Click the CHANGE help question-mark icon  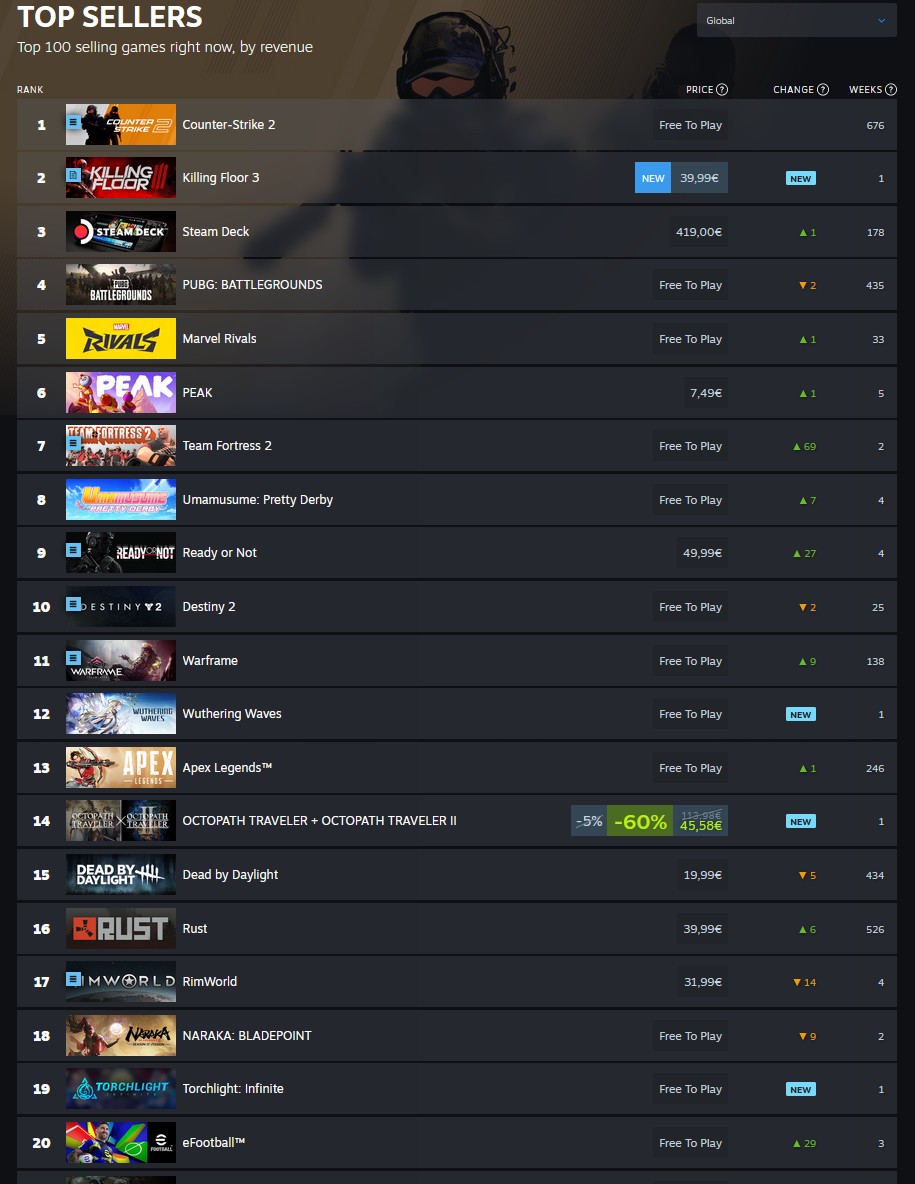[x=823, y=89]
